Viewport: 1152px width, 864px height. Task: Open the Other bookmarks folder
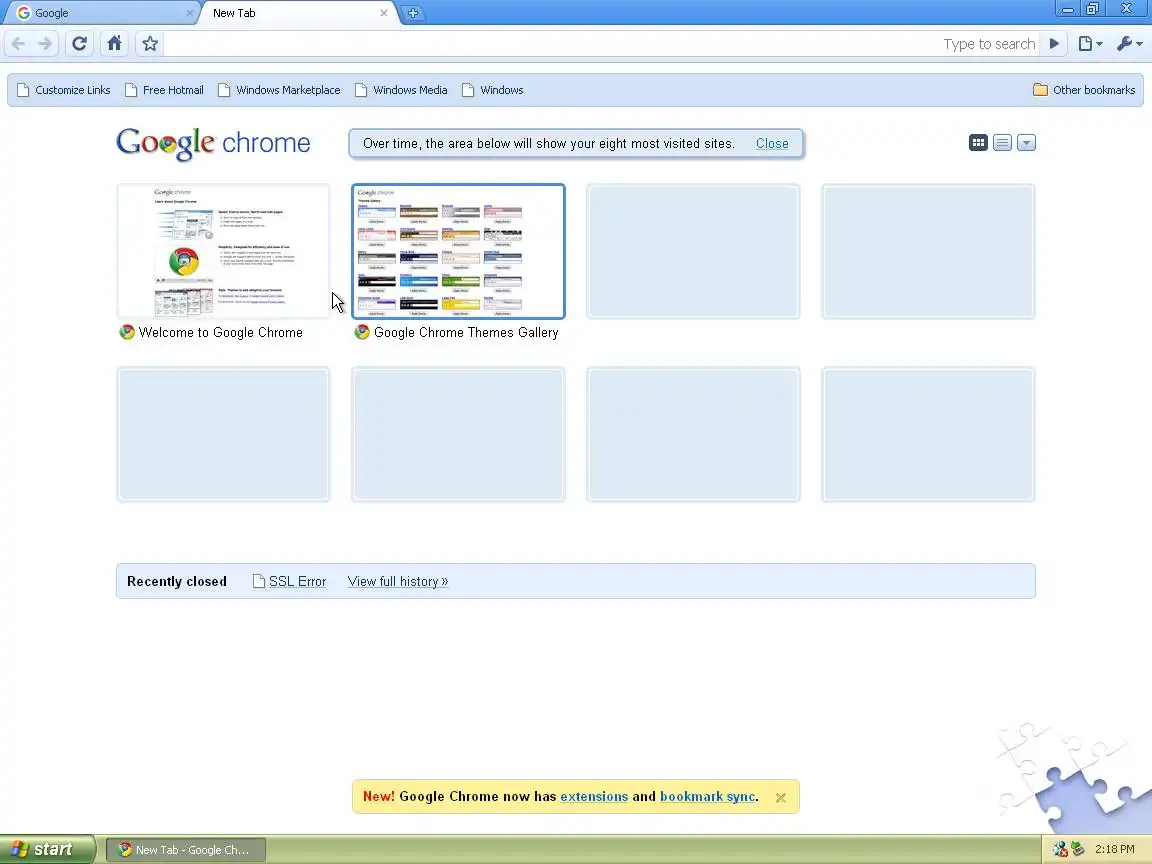click(1084, 90)
